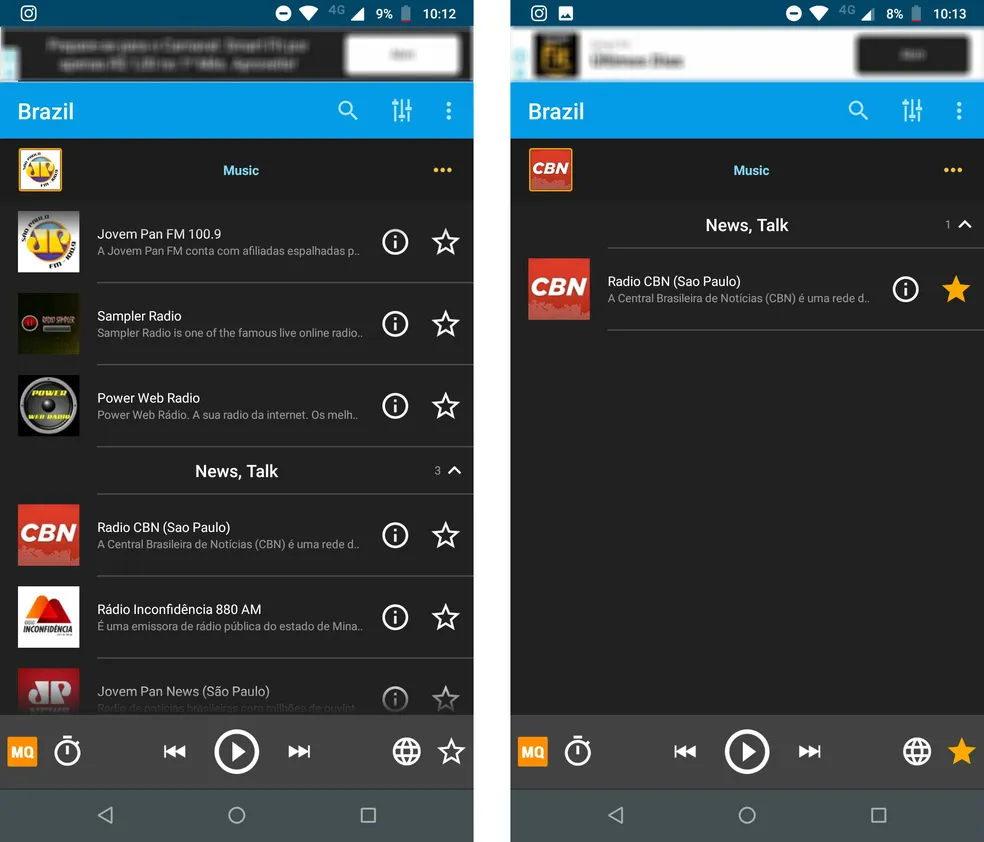Skip to previous station, right player
This screenshot has width=984, height=842.
tap(685, 752)
